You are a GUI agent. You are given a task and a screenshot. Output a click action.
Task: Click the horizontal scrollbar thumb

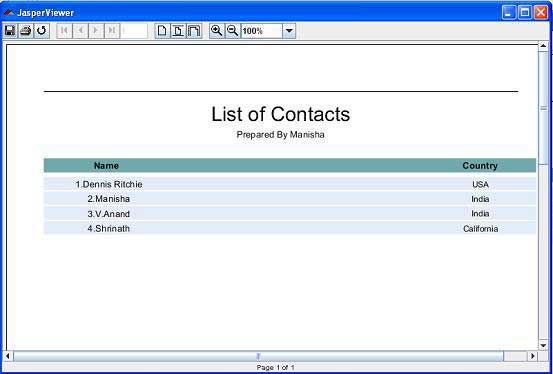pyautogui.click(x=258, y=356)
